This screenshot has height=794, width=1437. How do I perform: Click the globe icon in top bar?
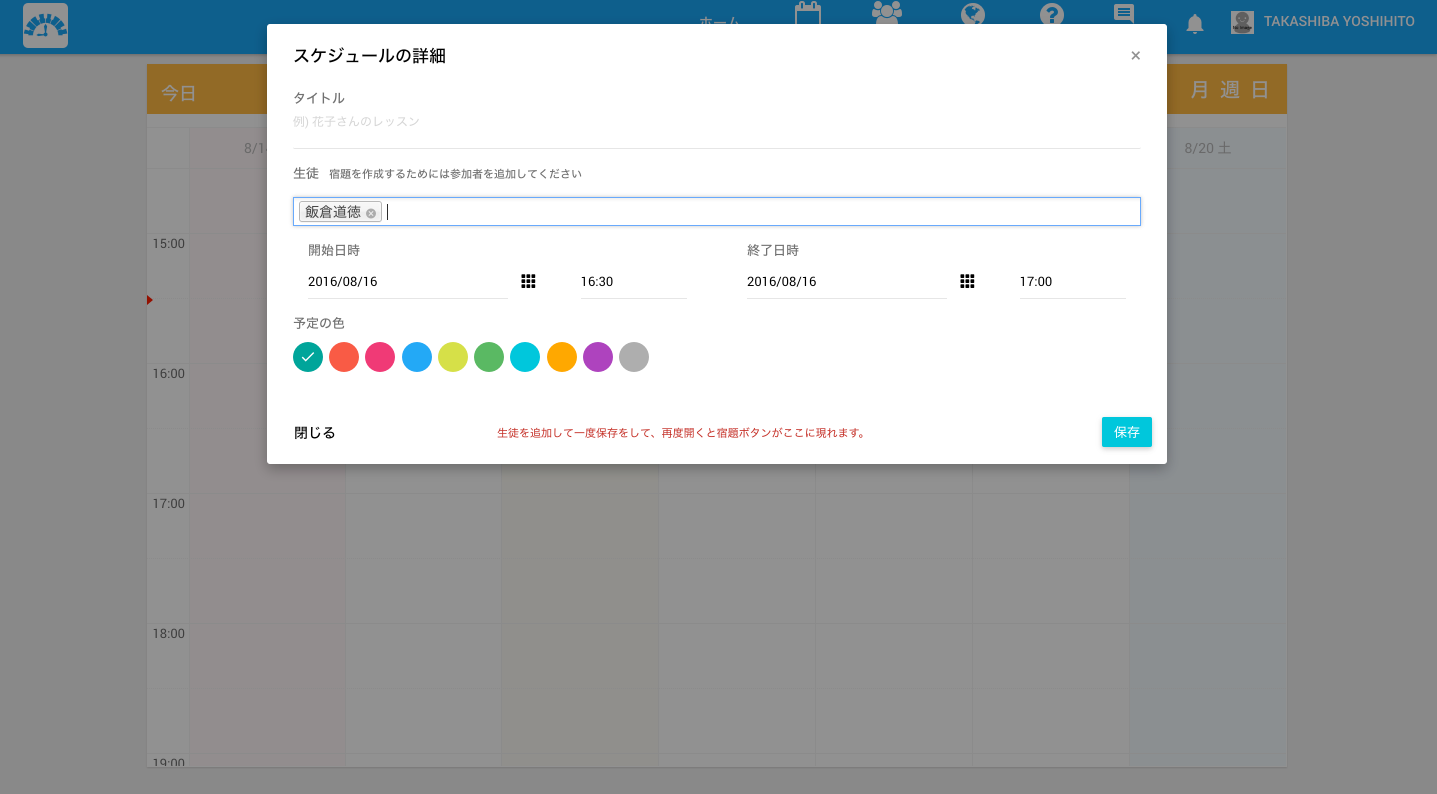pyautogui.click(x=972, y=14)
